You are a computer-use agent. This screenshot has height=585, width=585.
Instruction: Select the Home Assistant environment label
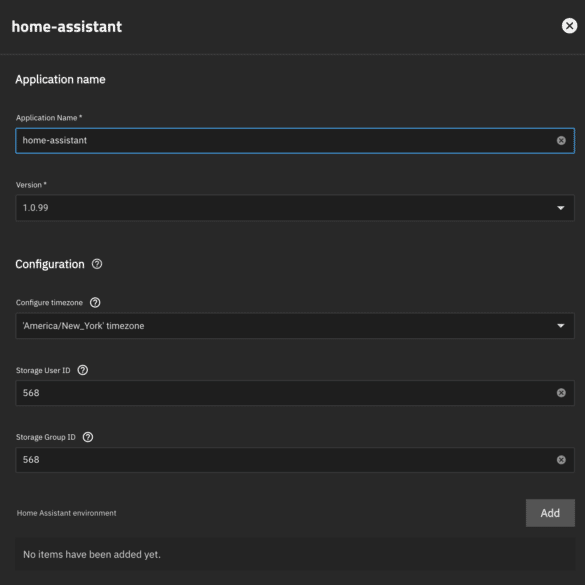click(x=66, y=513)
